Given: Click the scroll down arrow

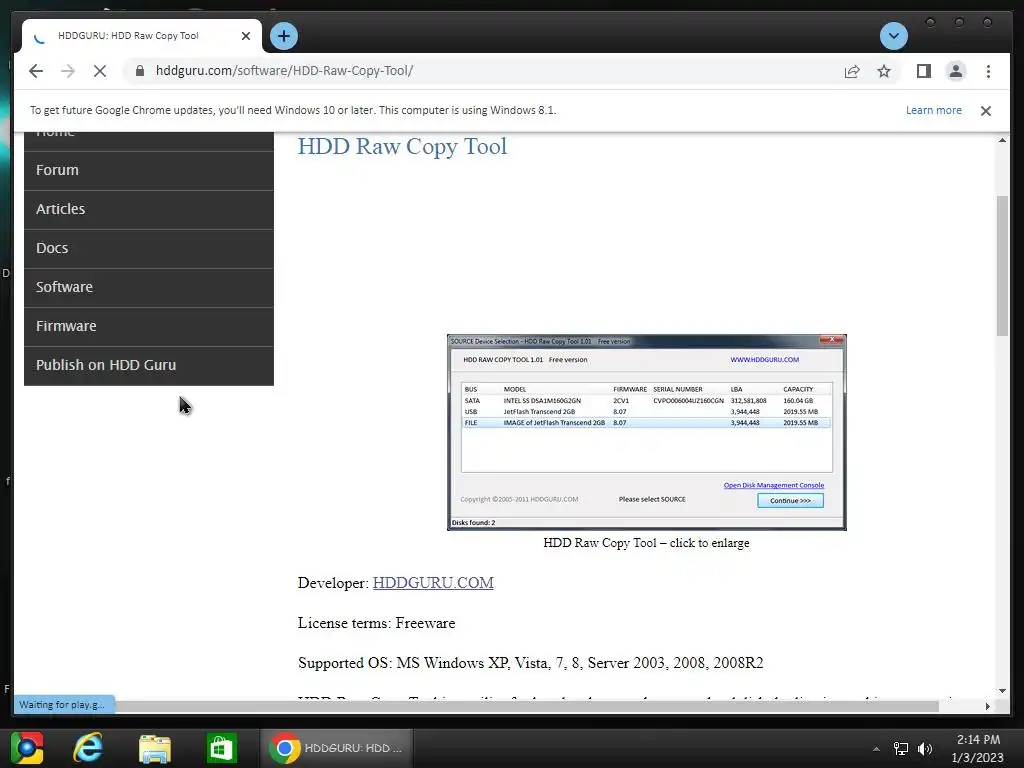Looking at the screenshot, I should 1002,691.
